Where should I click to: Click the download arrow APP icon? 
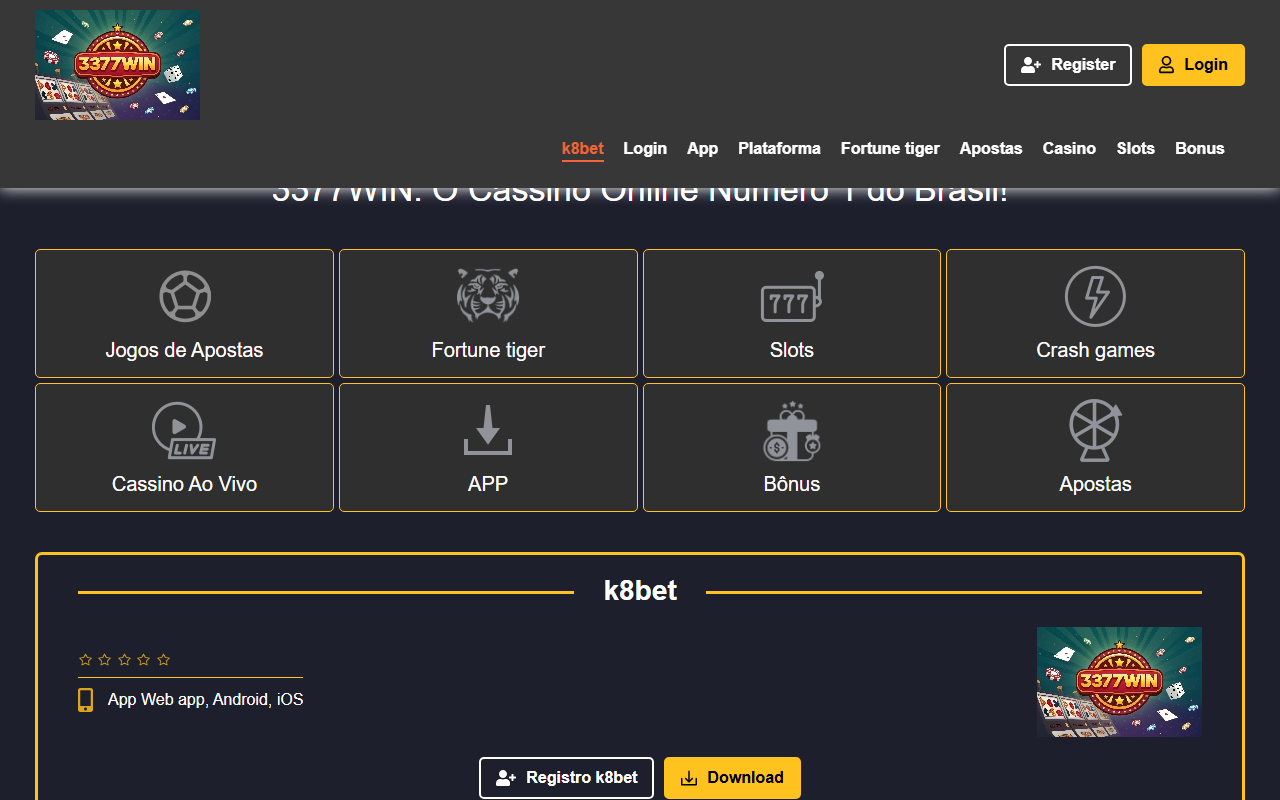coord(488,430)
